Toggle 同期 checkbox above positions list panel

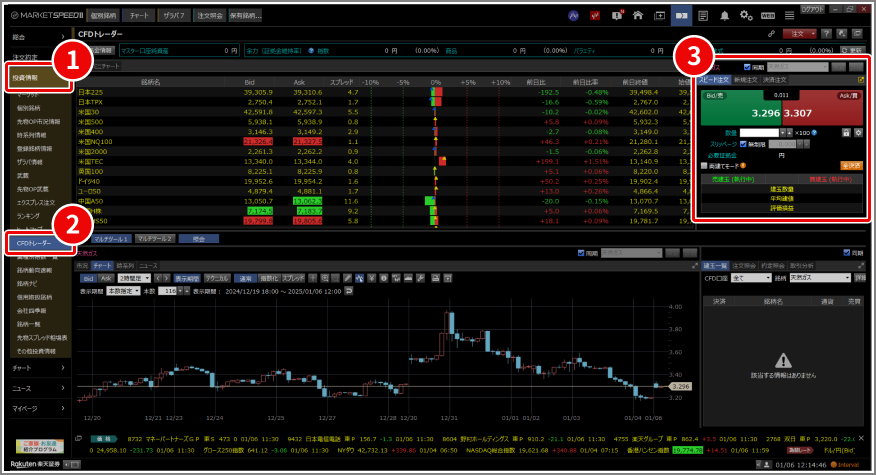[x=846, y=253]
